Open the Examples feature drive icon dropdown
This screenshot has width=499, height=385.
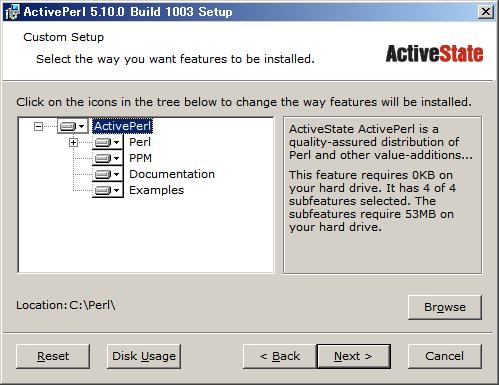pyautogui.click(x=108, y=190)
